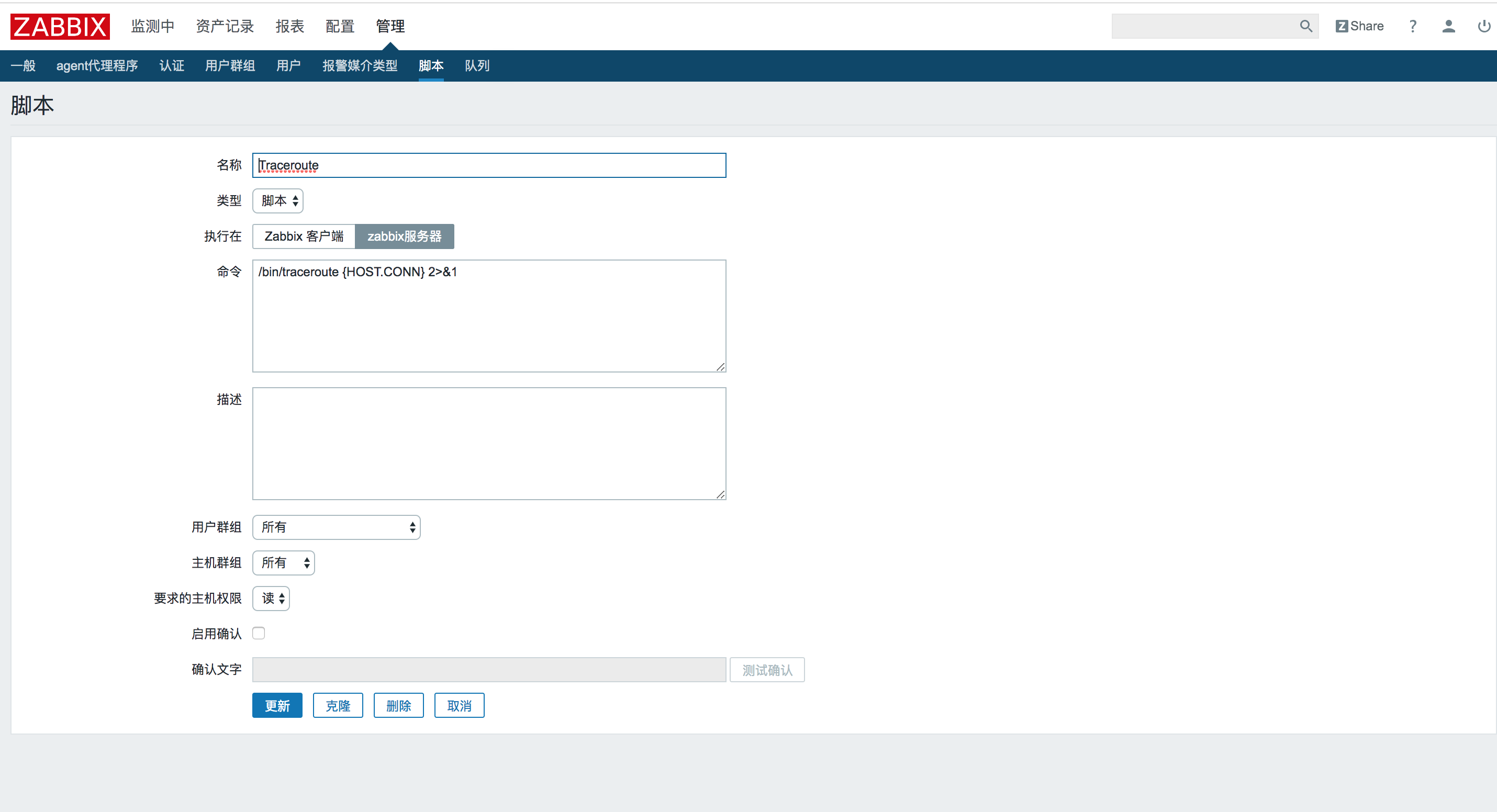Open the 配置 menu
Screen dimensions: 1497x812
tap(340, 26)
